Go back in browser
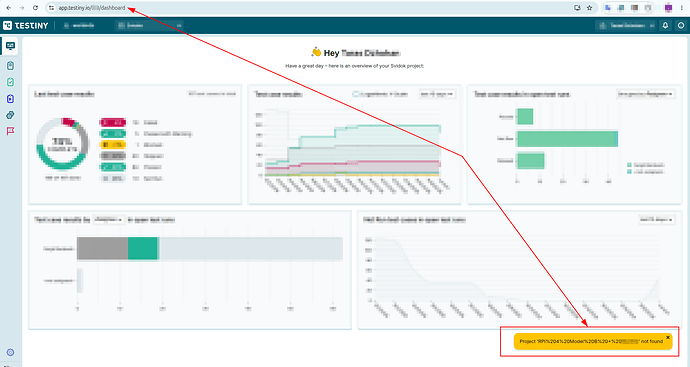The height and width of the screenshot is (367, 690). pyautogui.click(x=8, y=7)
